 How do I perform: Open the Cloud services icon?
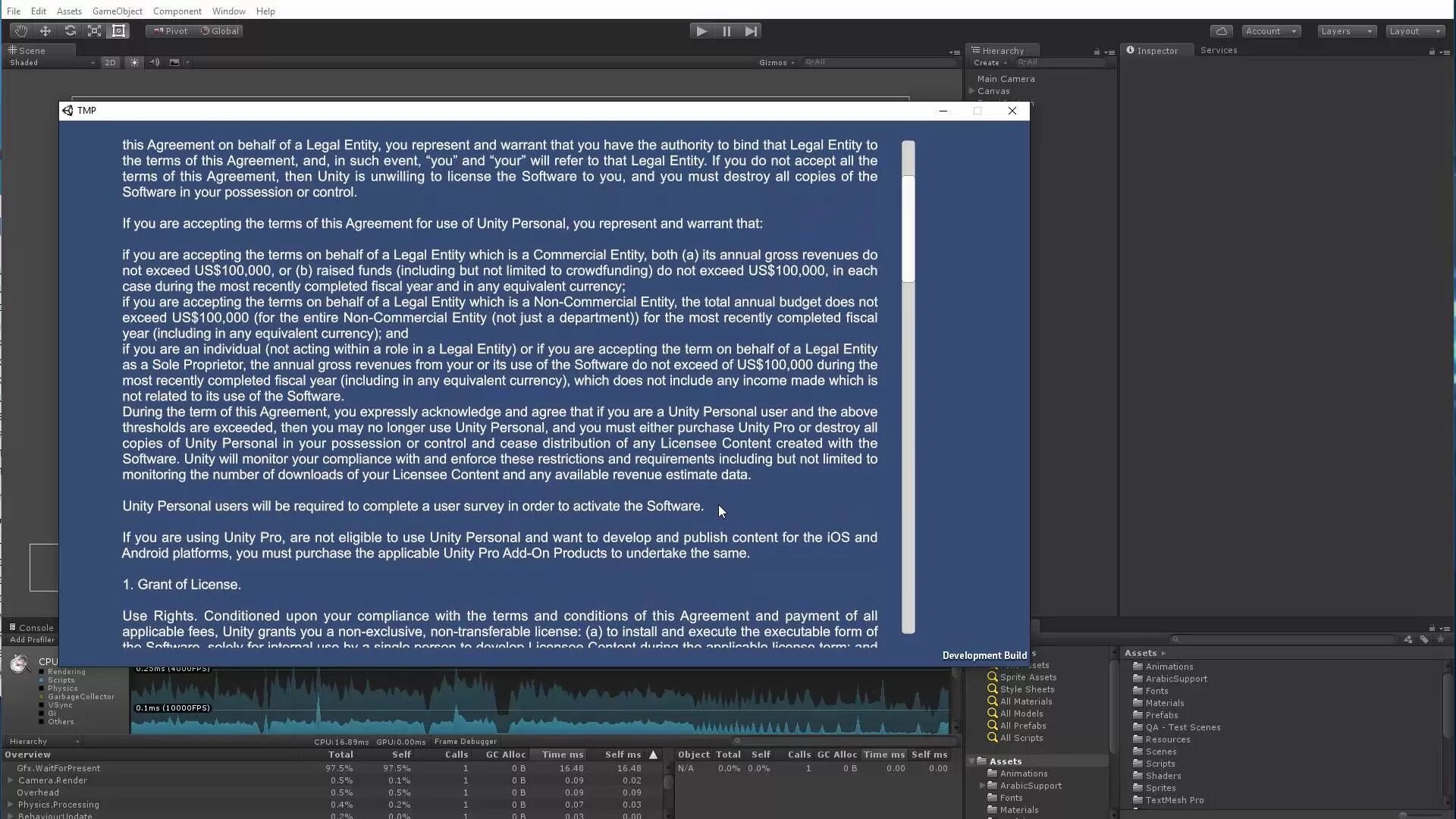[1221, 31]
